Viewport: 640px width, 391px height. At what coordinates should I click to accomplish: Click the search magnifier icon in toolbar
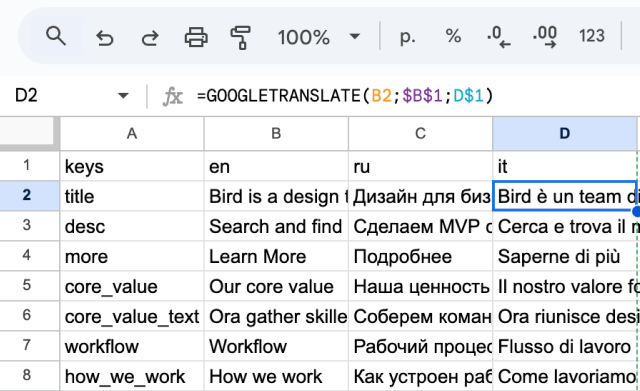pyautogui.click(x=56, y=36)
